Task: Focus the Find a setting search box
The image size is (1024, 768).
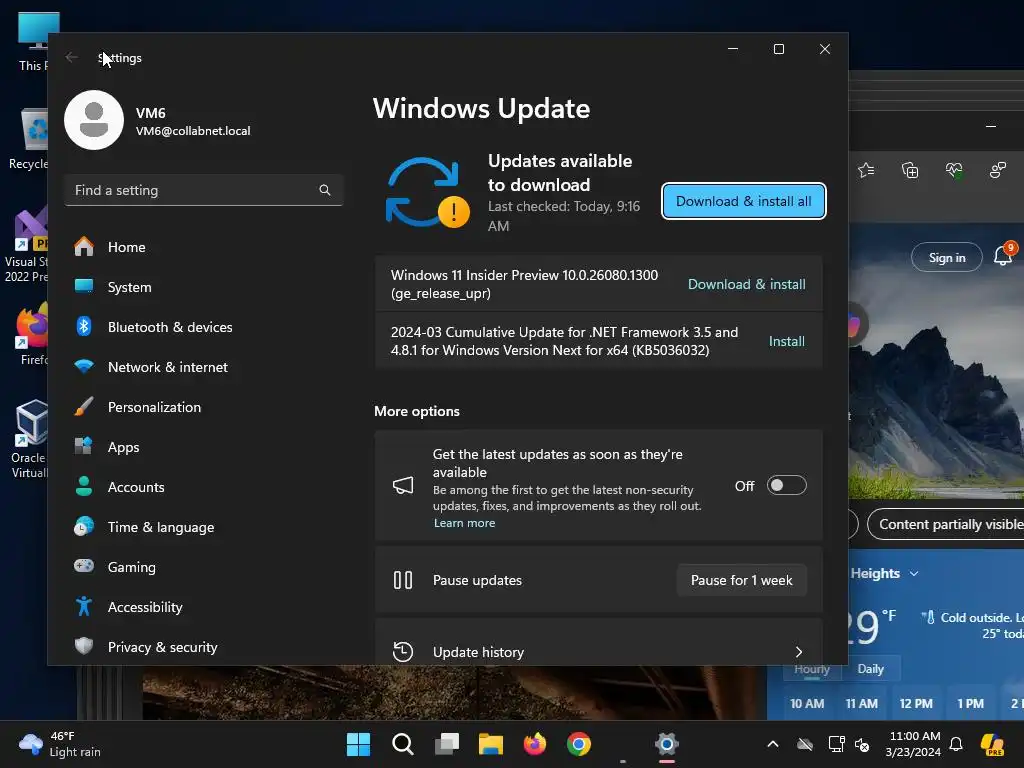Action: 204,190
